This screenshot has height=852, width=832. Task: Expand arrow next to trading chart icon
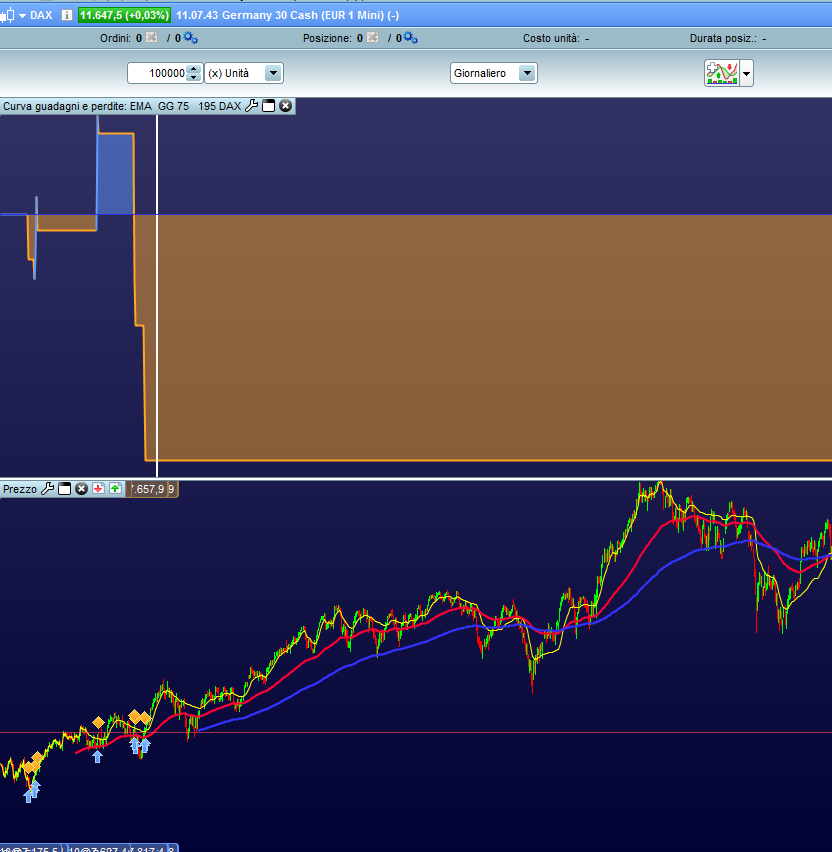[x=747, y=73]
